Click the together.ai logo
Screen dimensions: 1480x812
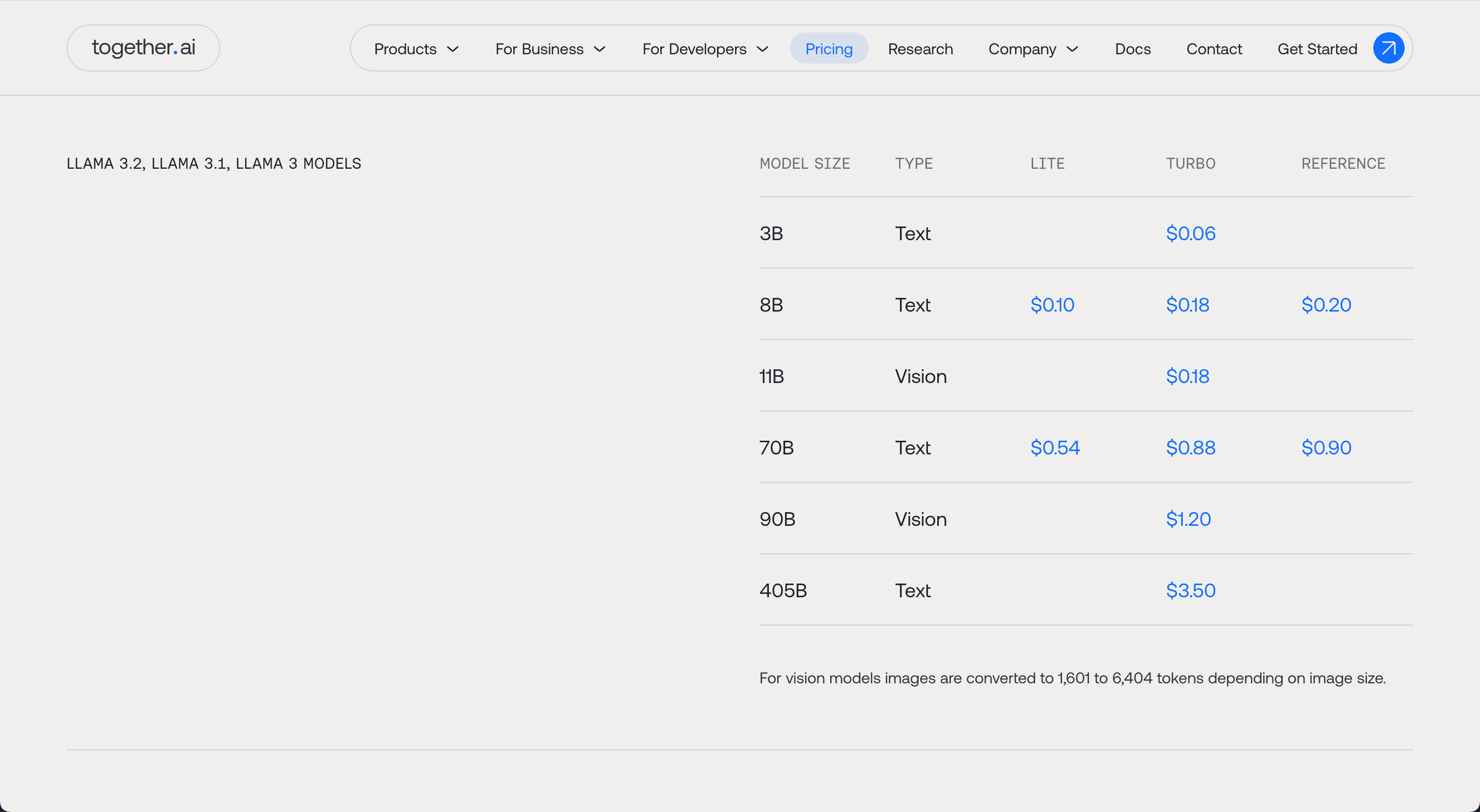click(x=143, y=47)
